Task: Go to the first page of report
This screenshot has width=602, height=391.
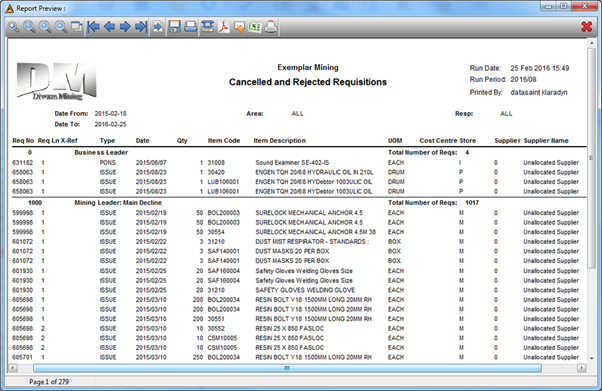Action: (93, 27)
